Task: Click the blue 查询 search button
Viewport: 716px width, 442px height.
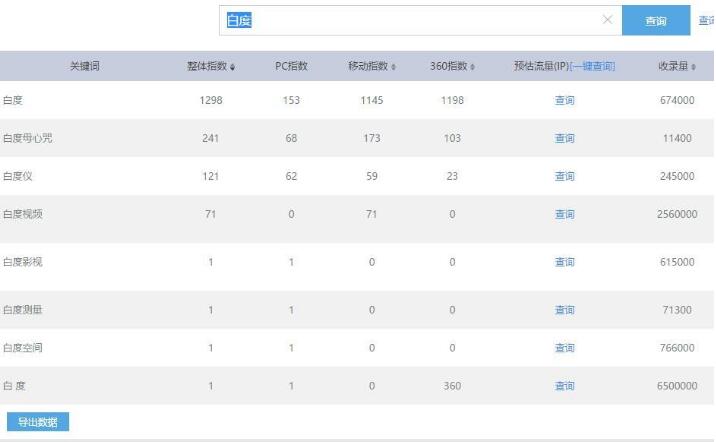Action: coord(656,21)
